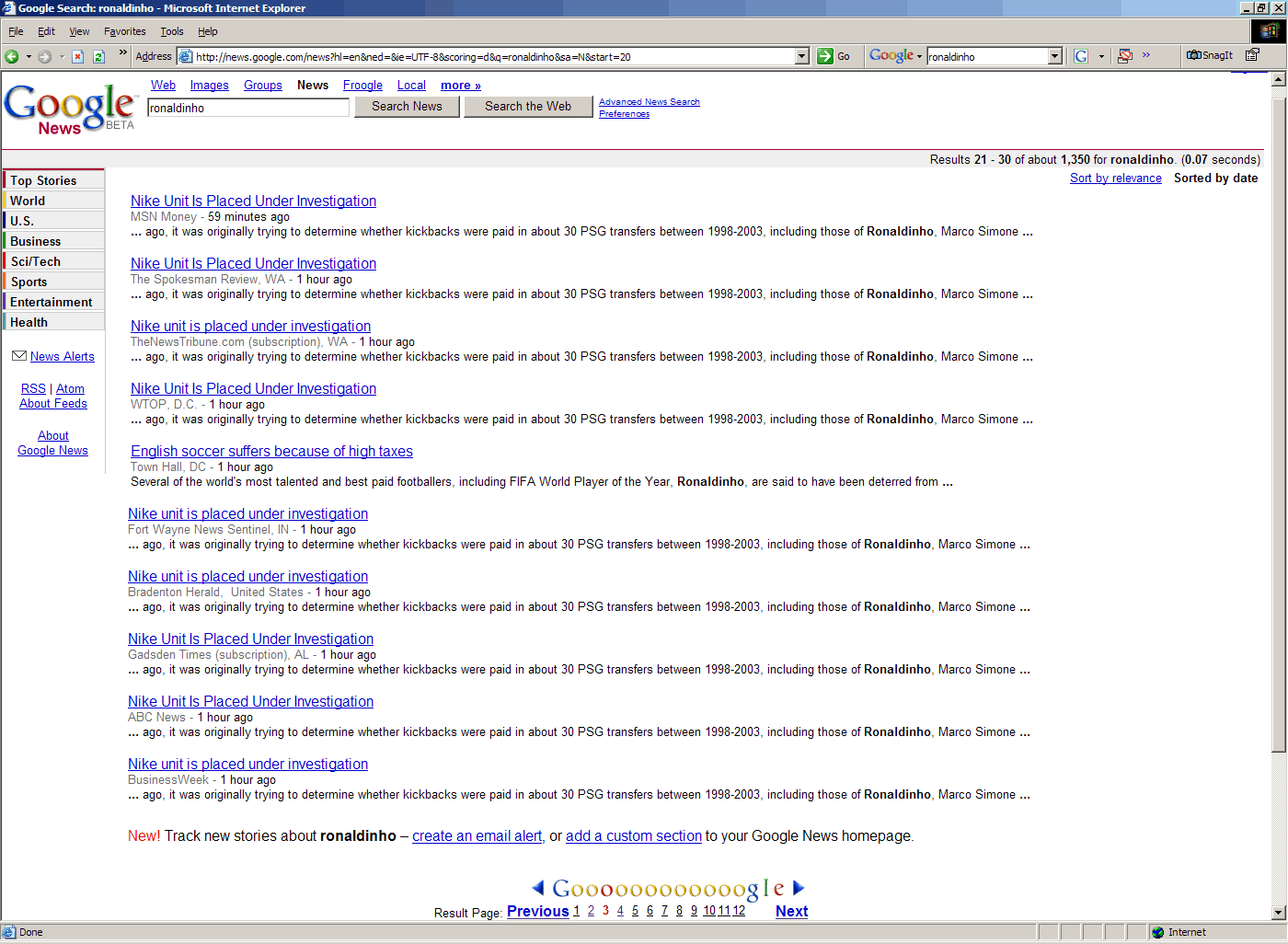
Task: Click the Forward navigation arrow icon
Action: (44, 56)
